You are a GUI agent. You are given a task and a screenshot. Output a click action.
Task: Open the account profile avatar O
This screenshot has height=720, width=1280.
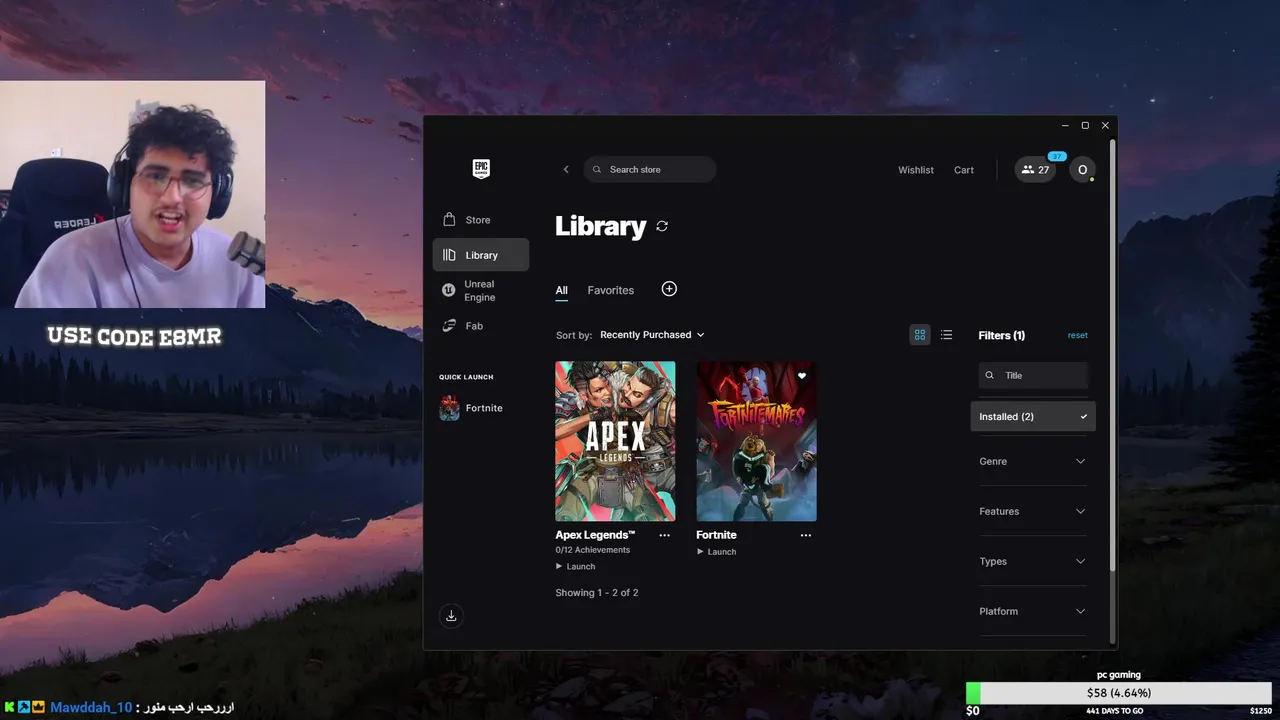[x=1082, y=170]
